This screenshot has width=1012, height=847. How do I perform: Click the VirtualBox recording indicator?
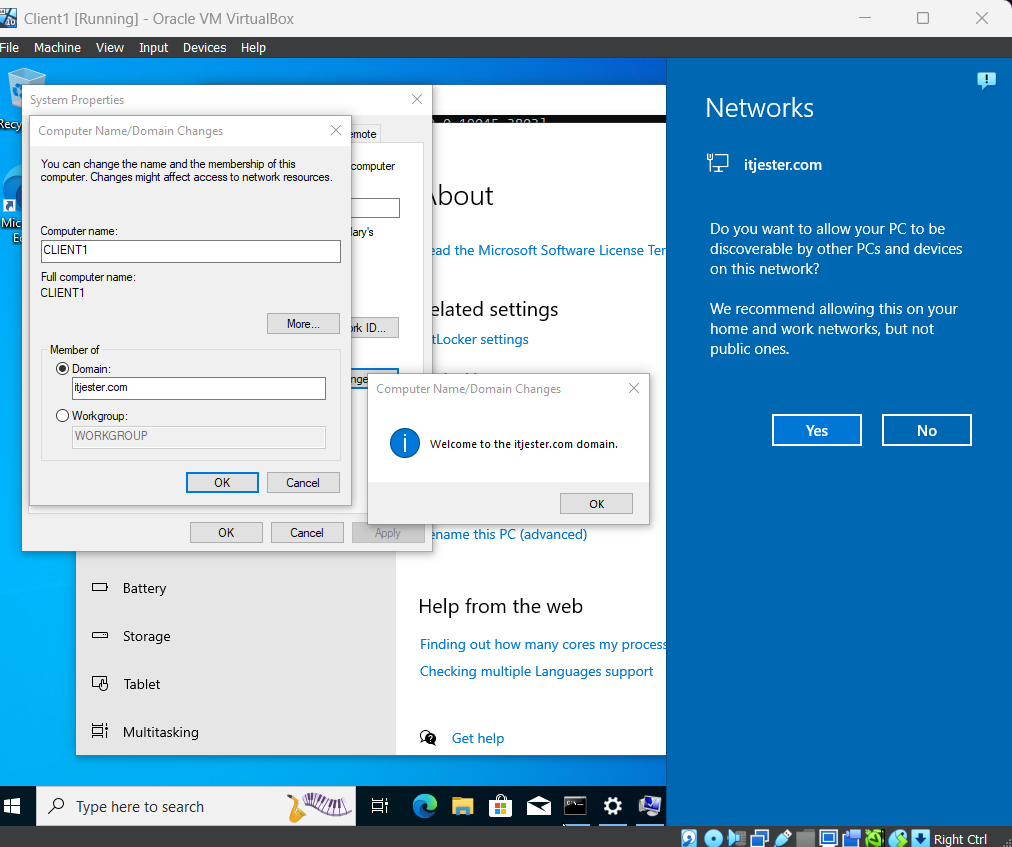pos(851,838)
